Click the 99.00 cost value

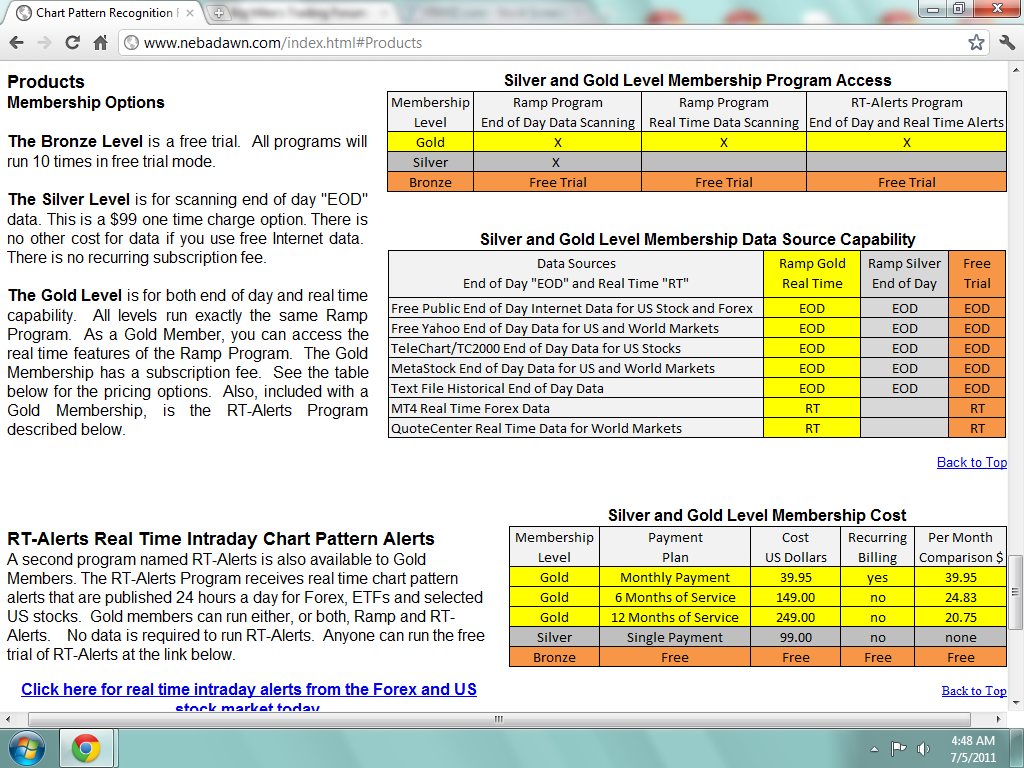(795, 637)
